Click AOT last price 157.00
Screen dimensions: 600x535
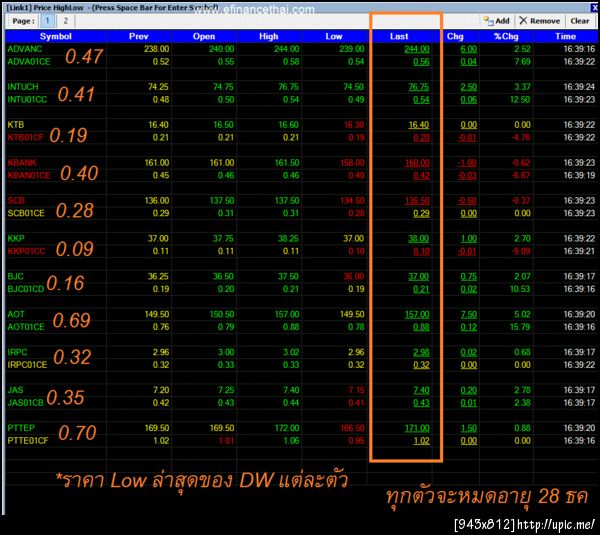click(x=417, y=314)
